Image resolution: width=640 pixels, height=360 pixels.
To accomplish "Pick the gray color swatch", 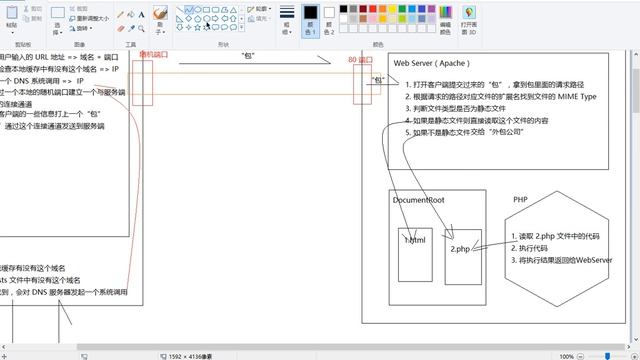I will 353,9.
